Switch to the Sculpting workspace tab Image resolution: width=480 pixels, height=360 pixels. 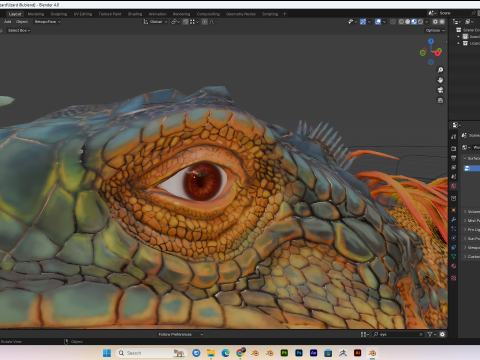click(59, 14)
